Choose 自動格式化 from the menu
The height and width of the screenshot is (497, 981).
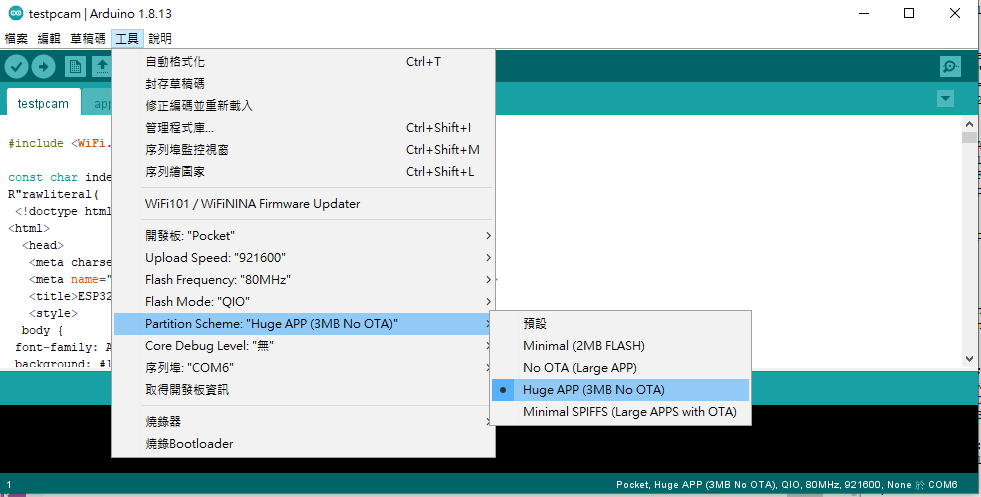[303, 62]
